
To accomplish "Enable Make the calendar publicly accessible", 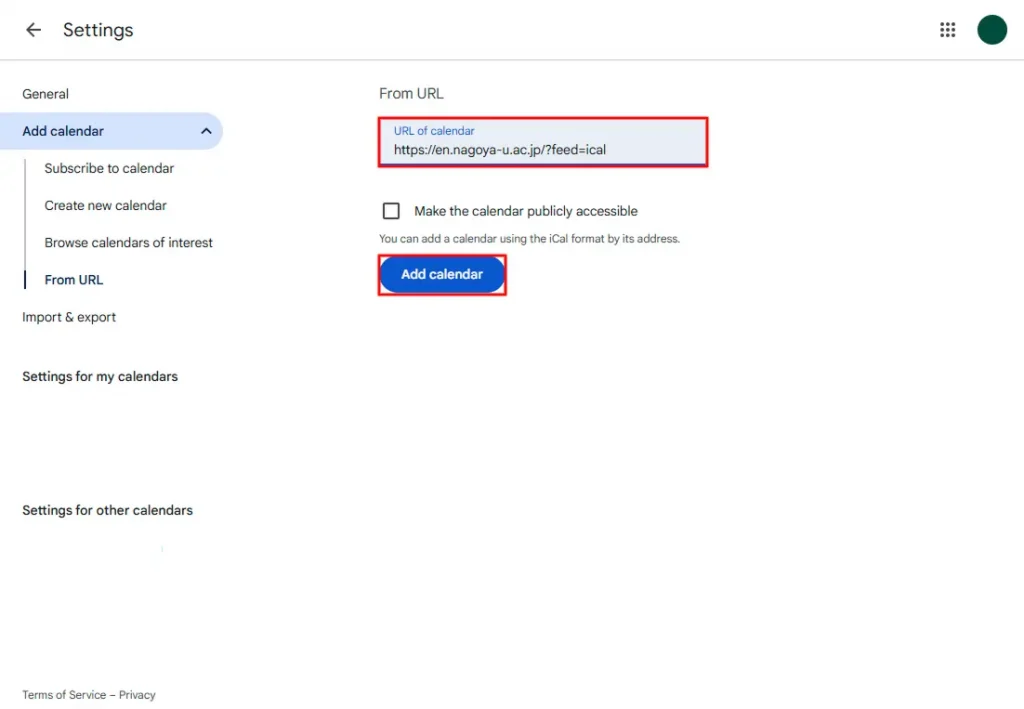I will click(391, 210).
